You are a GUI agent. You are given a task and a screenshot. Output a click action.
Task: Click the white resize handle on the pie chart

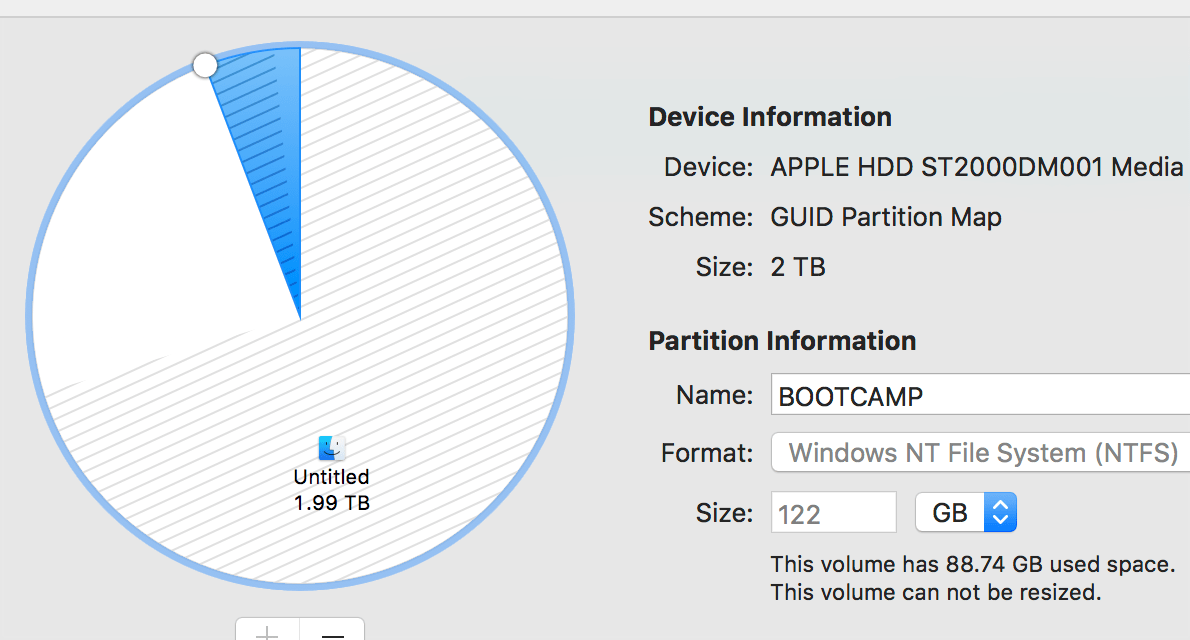pyautogui.click(x=205, y=64)
